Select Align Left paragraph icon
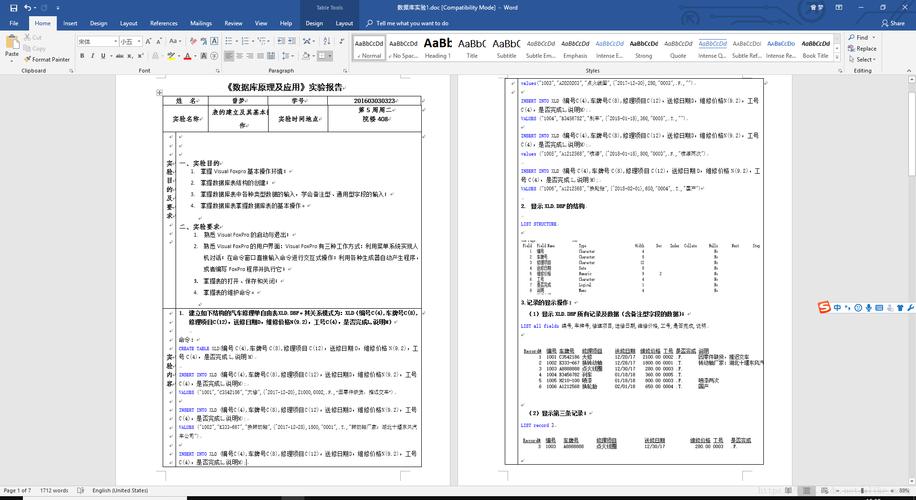 (229, 56)
